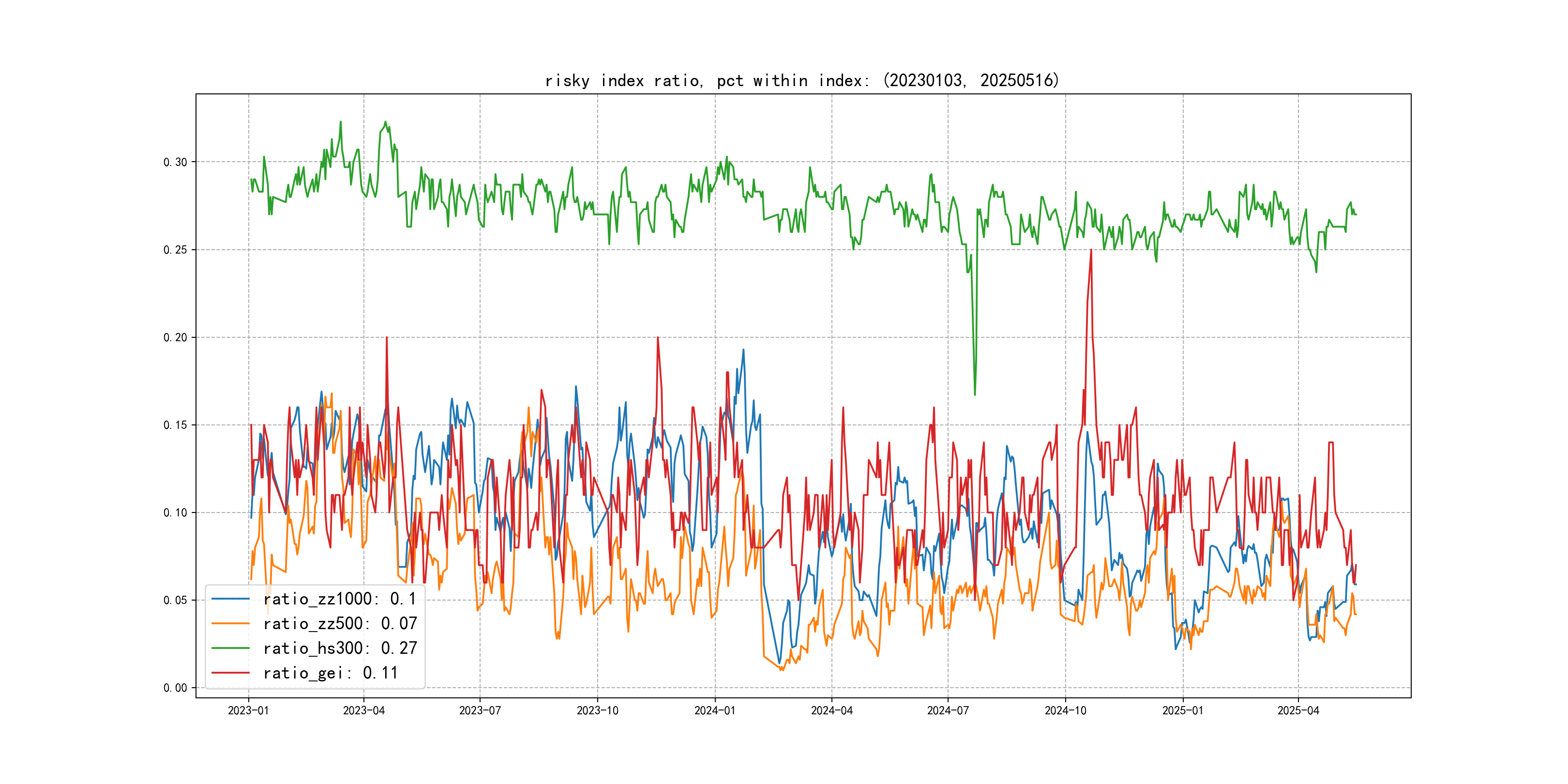Viewport: 1568px width, 784px height.
Task: Select the 'ratio_zz1000: 0.1' legend label
Action: 340,599
